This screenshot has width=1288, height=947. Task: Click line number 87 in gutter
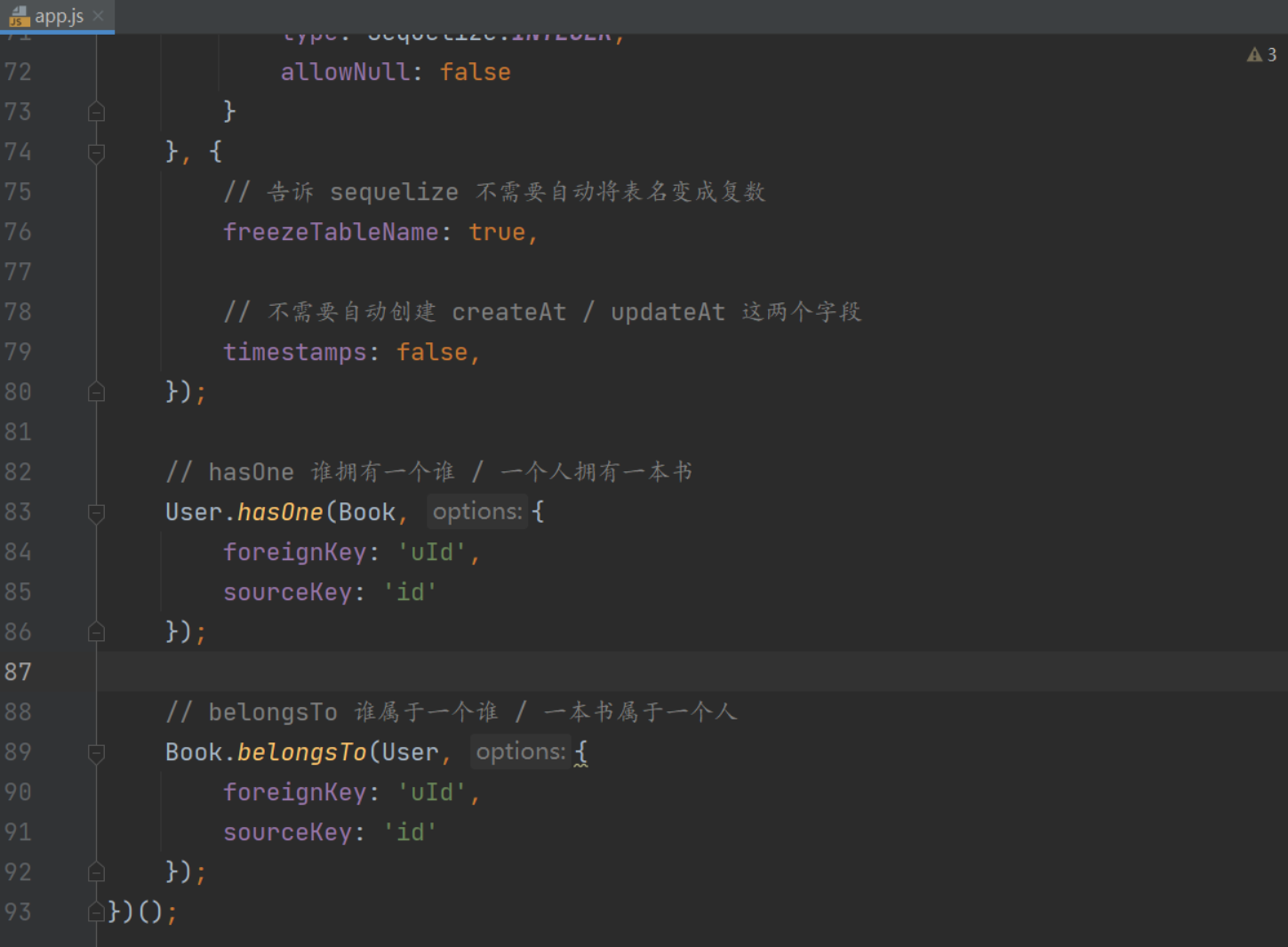pyautogui.click(x=18, y=671)
